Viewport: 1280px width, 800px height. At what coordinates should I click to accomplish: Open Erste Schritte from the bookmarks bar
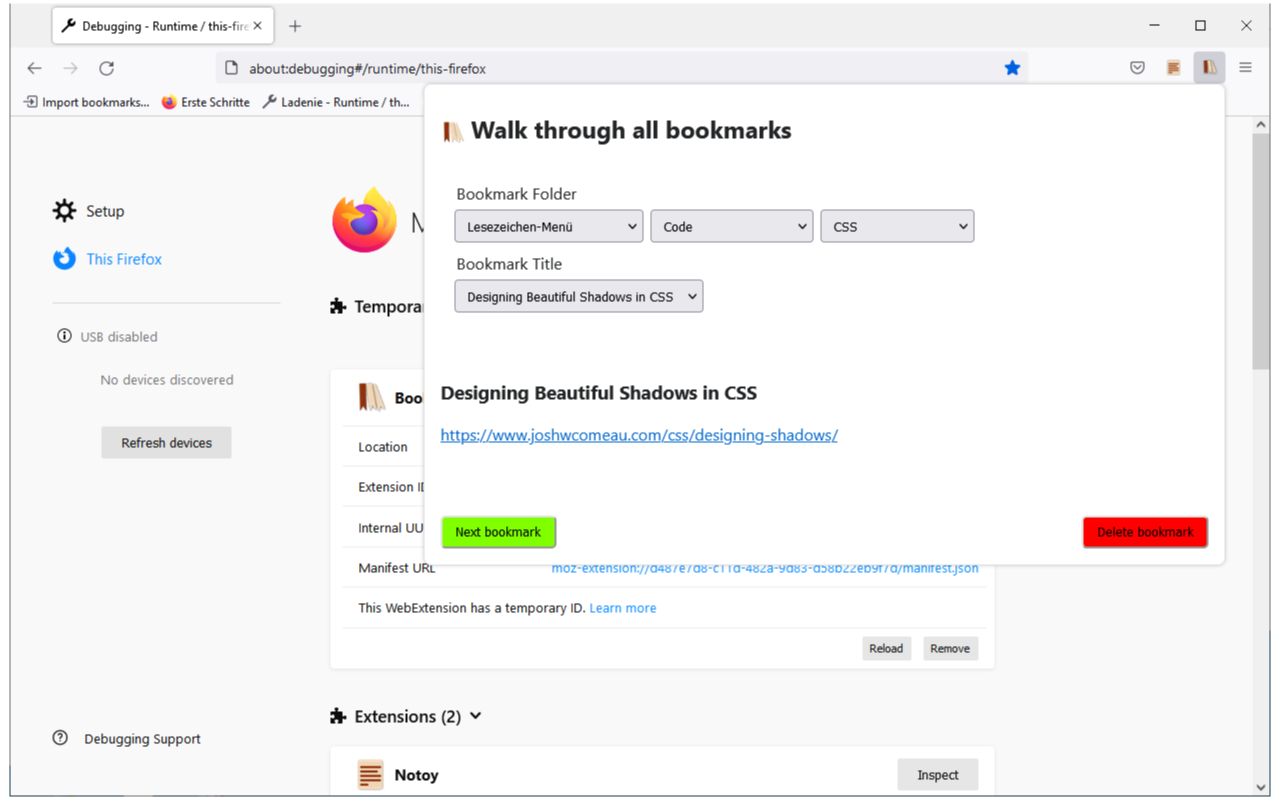206,101
